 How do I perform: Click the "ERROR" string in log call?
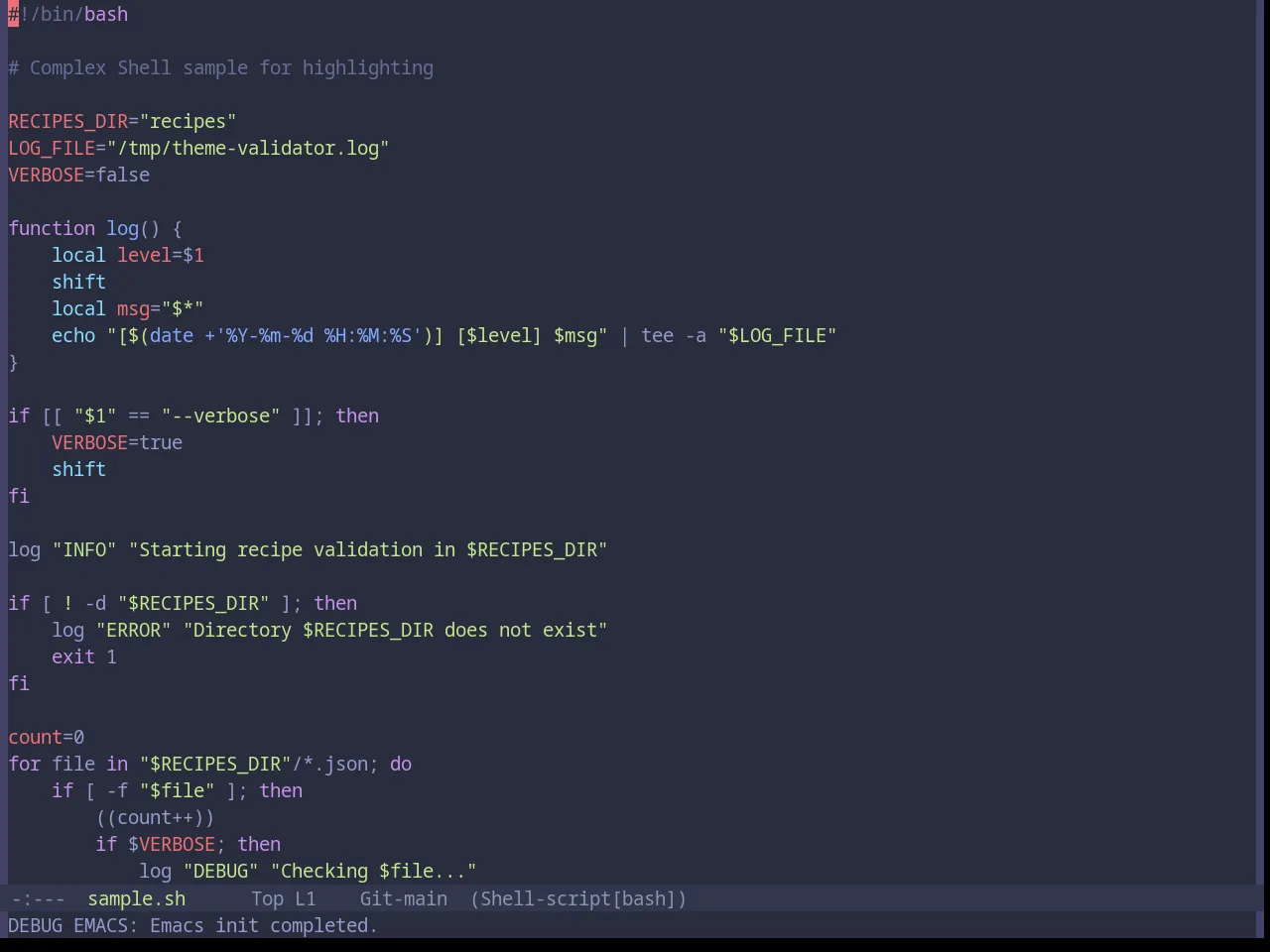click(133, 630)
